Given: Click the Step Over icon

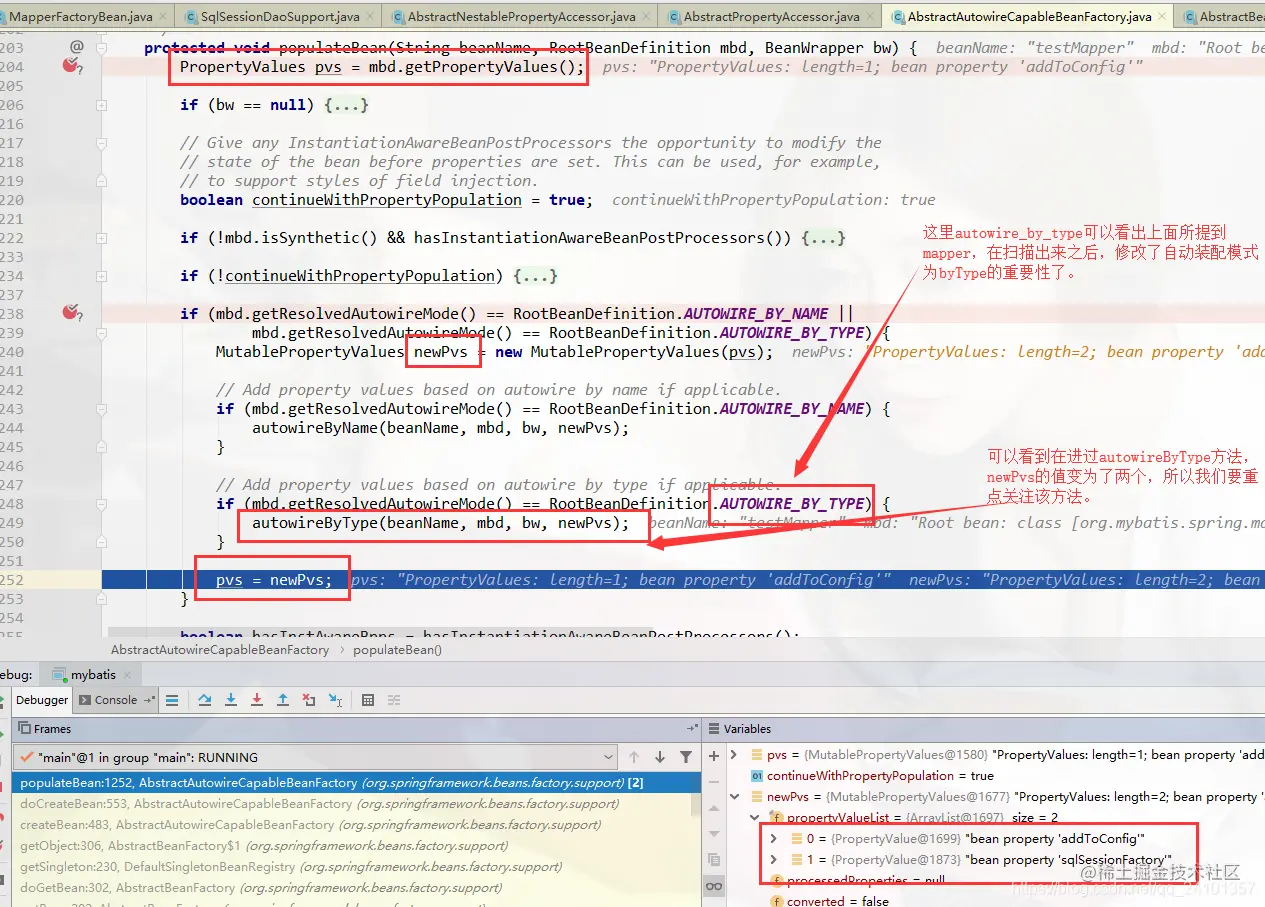Looking at the screenshot, I should (x=205, y=700).
